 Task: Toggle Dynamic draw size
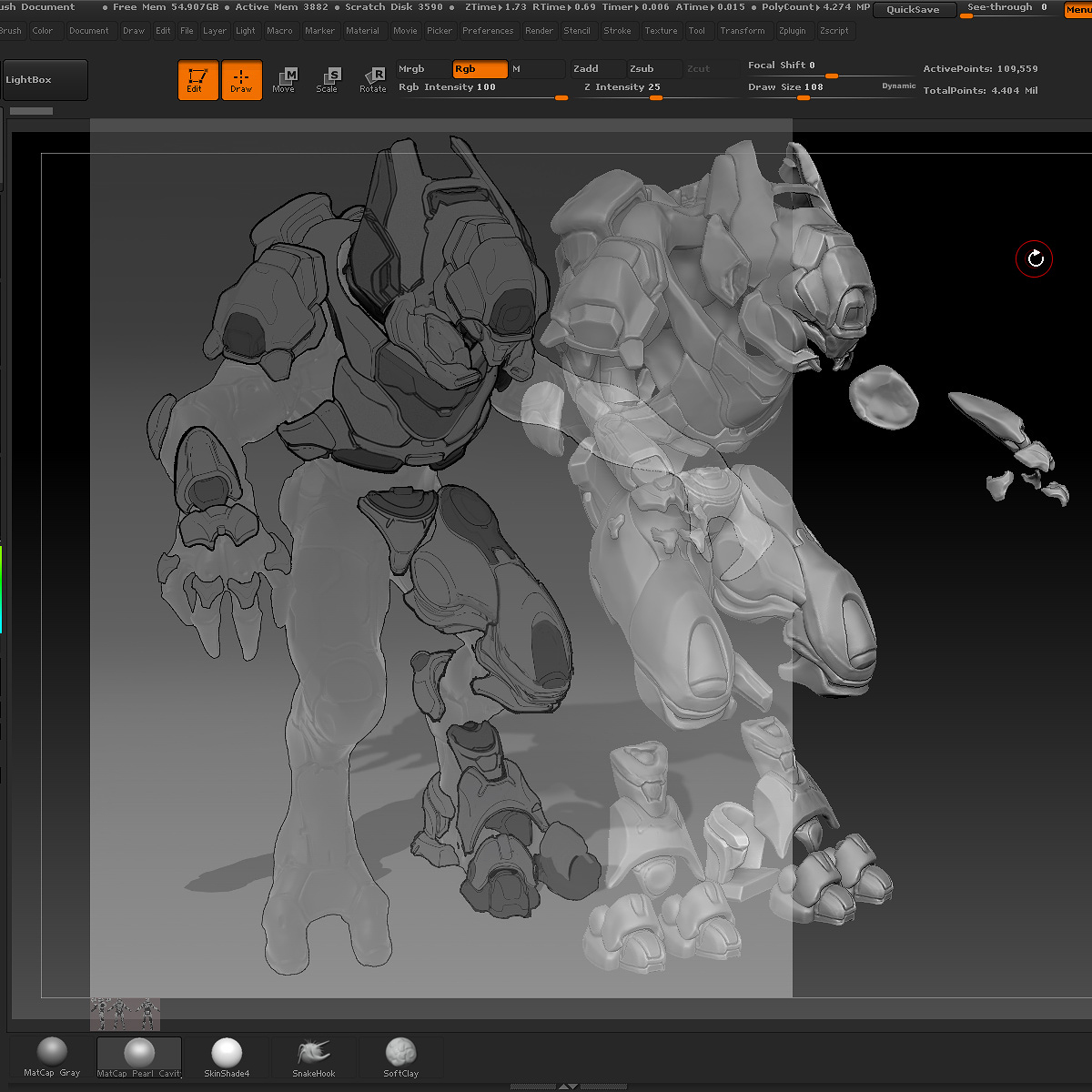899,86
